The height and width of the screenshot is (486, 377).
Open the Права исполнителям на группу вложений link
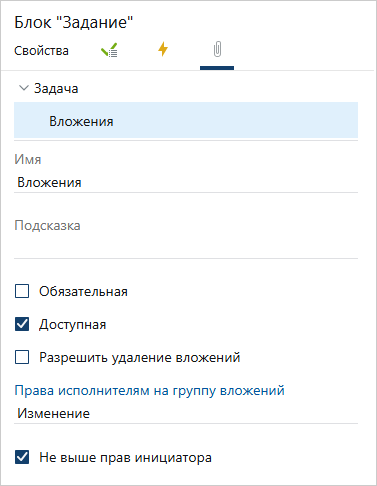click(x=149, y=390)
